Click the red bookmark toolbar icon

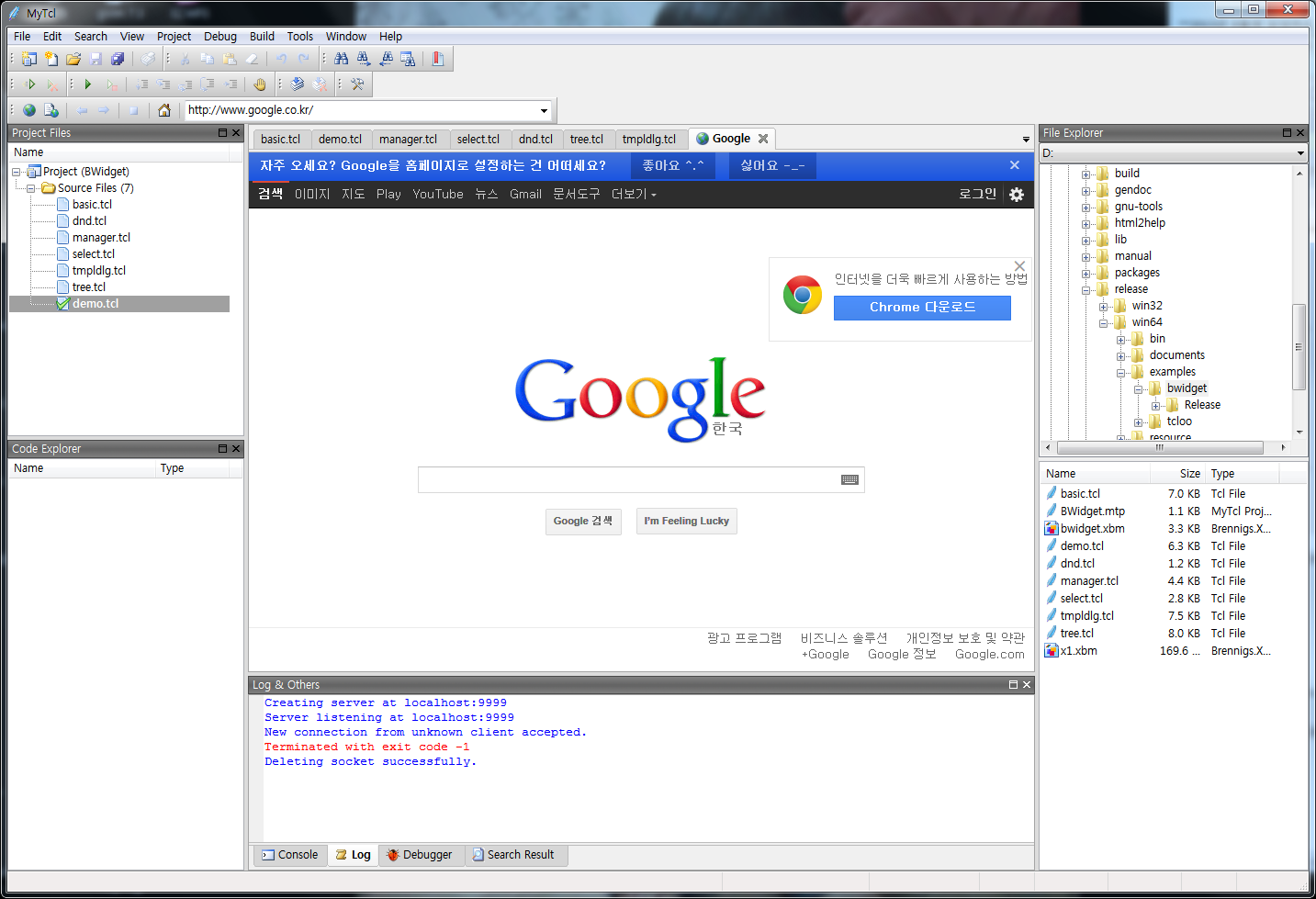pyautogui.click(x=438, y=59)
